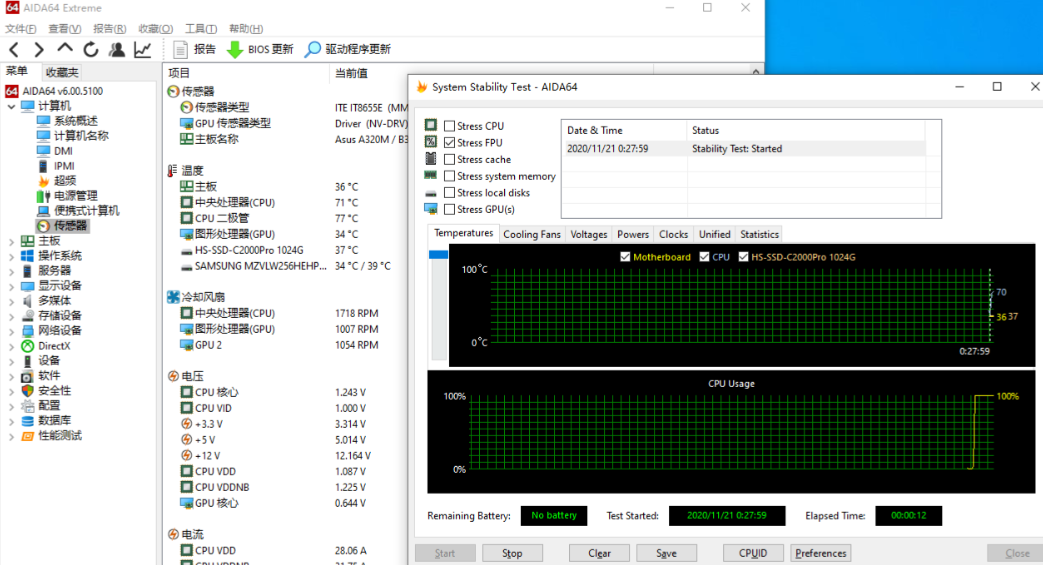
Task: Select 计算机名称 in the tree
Action: (81, 136)
